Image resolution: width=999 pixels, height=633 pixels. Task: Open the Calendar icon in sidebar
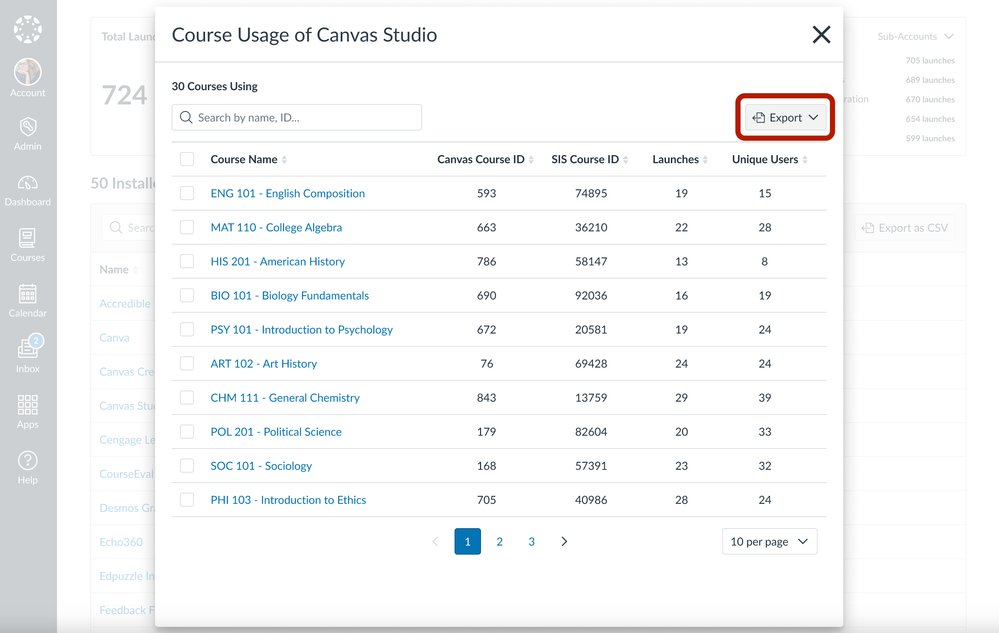[x=27, y=299]
